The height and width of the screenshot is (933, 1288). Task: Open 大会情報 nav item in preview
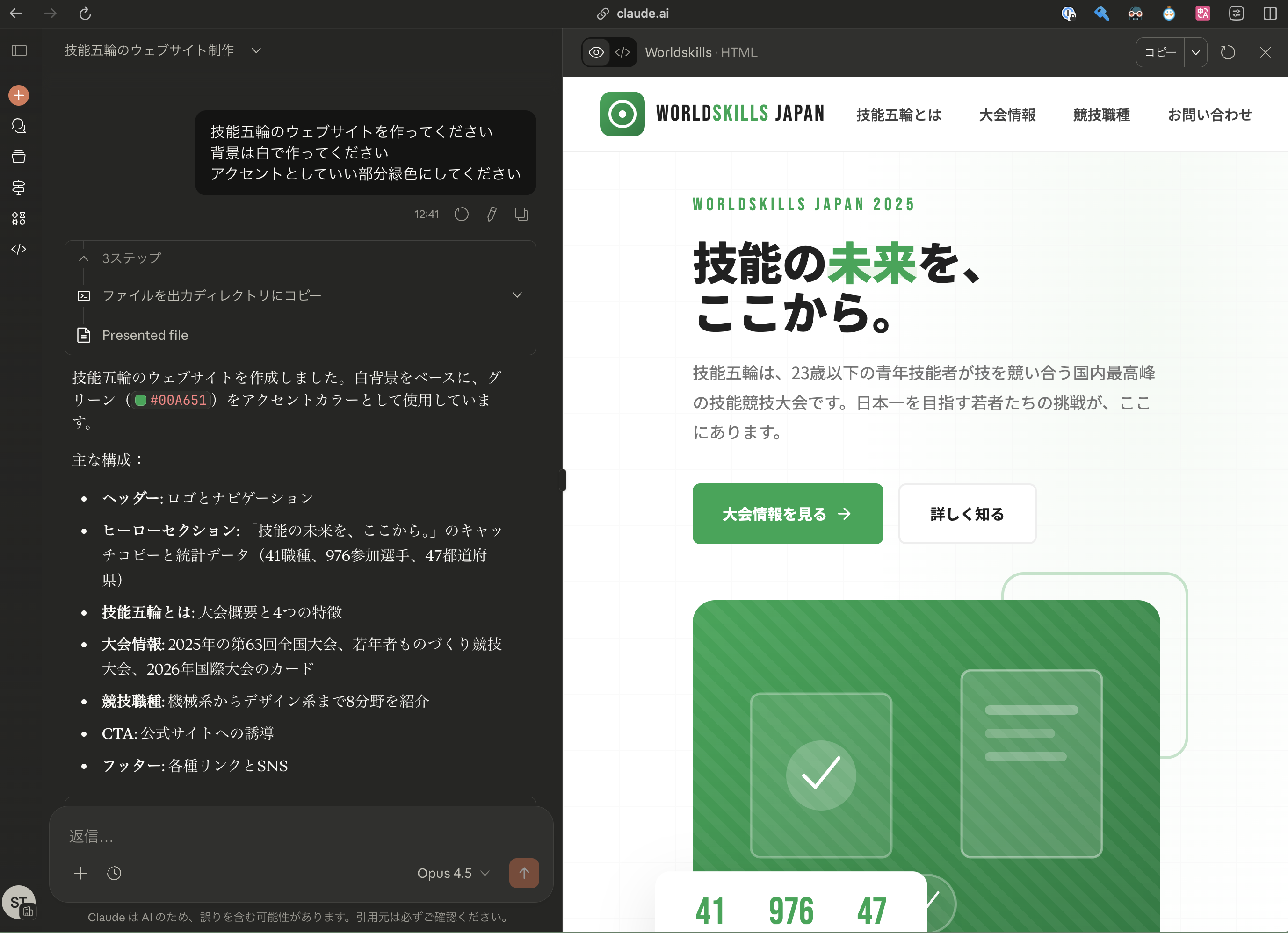point(1007,115)
